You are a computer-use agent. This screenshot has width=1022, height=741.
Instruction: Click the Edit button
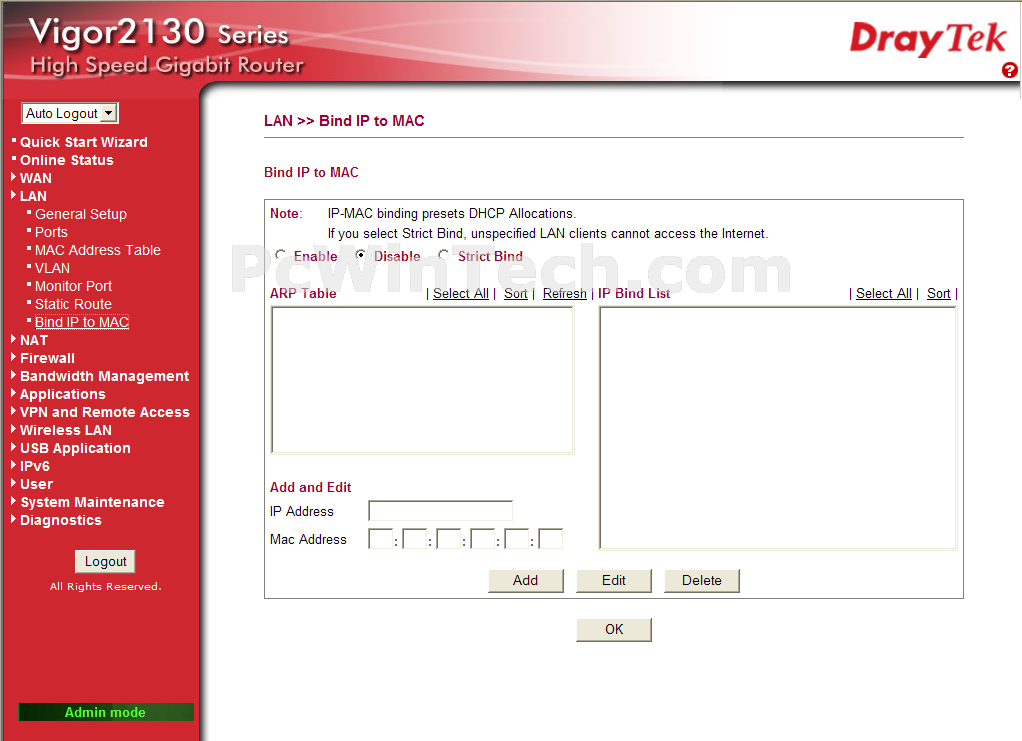point(613,581)
